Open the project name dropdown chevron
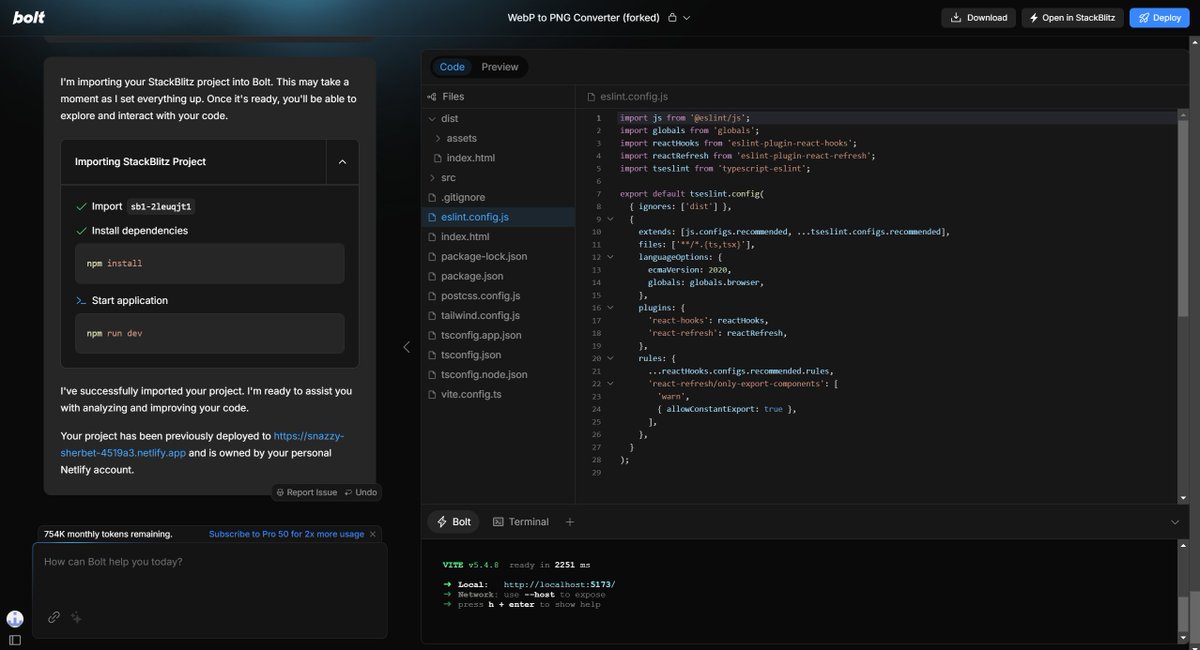This screenshot has height=650, width=1200. tap(686, 17)
